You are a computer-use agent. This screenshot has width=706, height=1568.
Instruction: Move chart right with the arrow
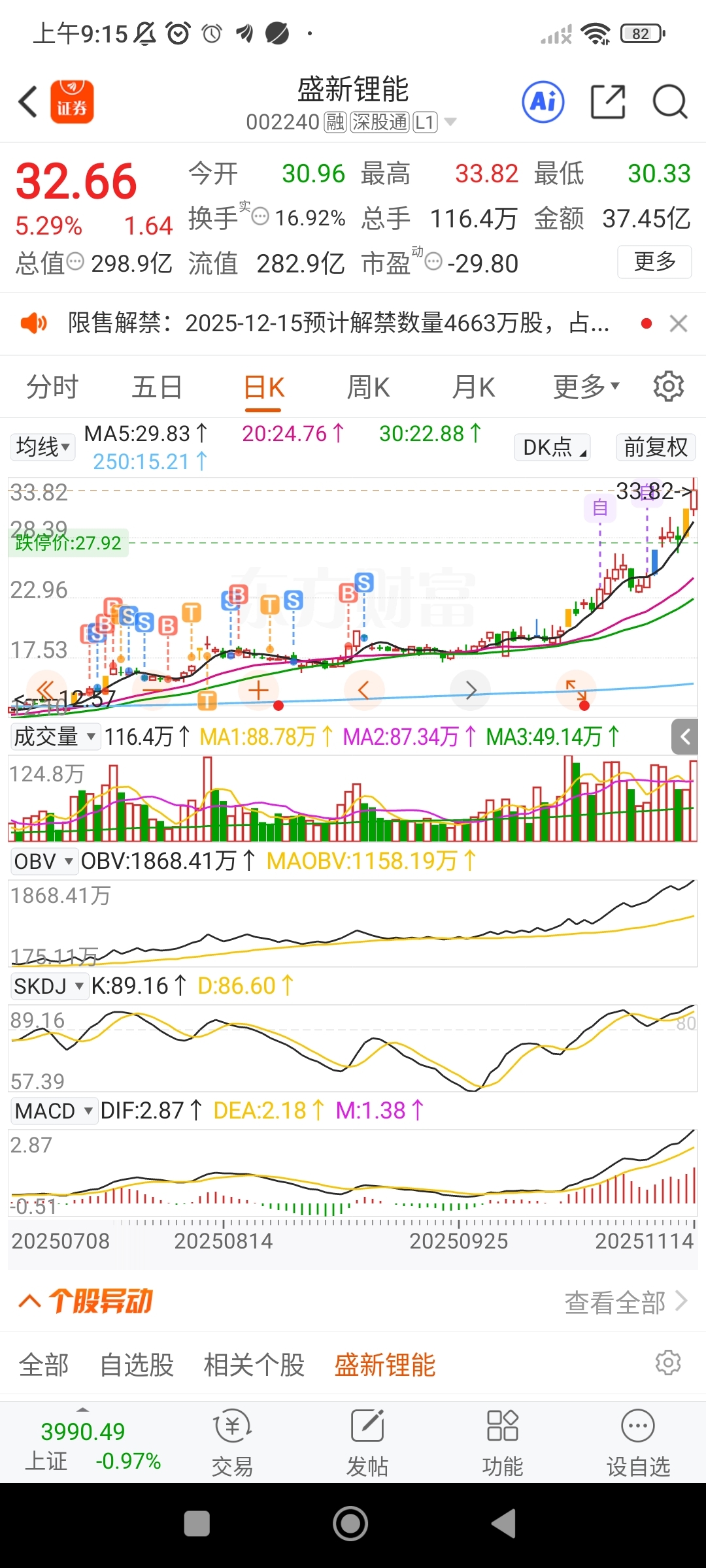471,690
